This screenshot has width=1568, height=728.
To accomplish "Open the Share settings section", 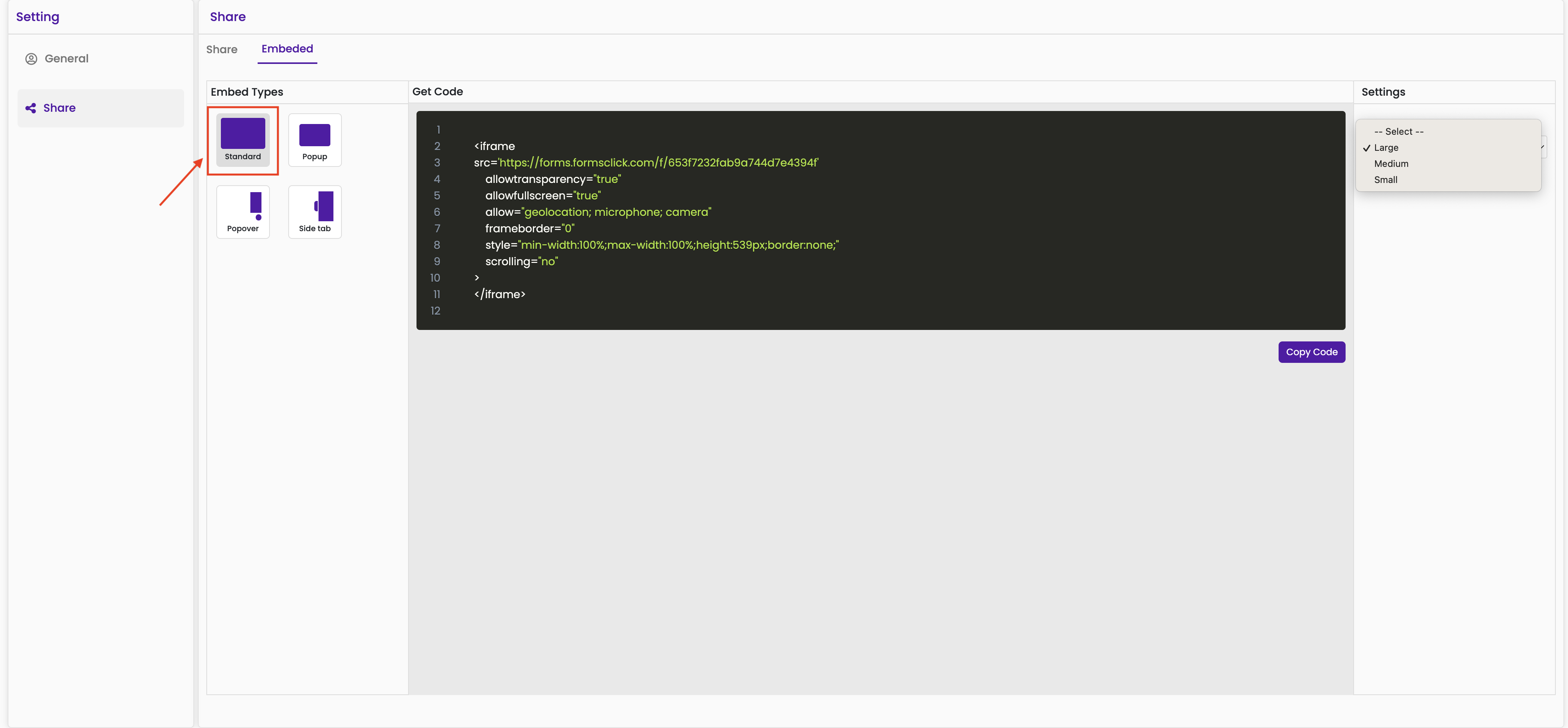I will coord(100,108).
